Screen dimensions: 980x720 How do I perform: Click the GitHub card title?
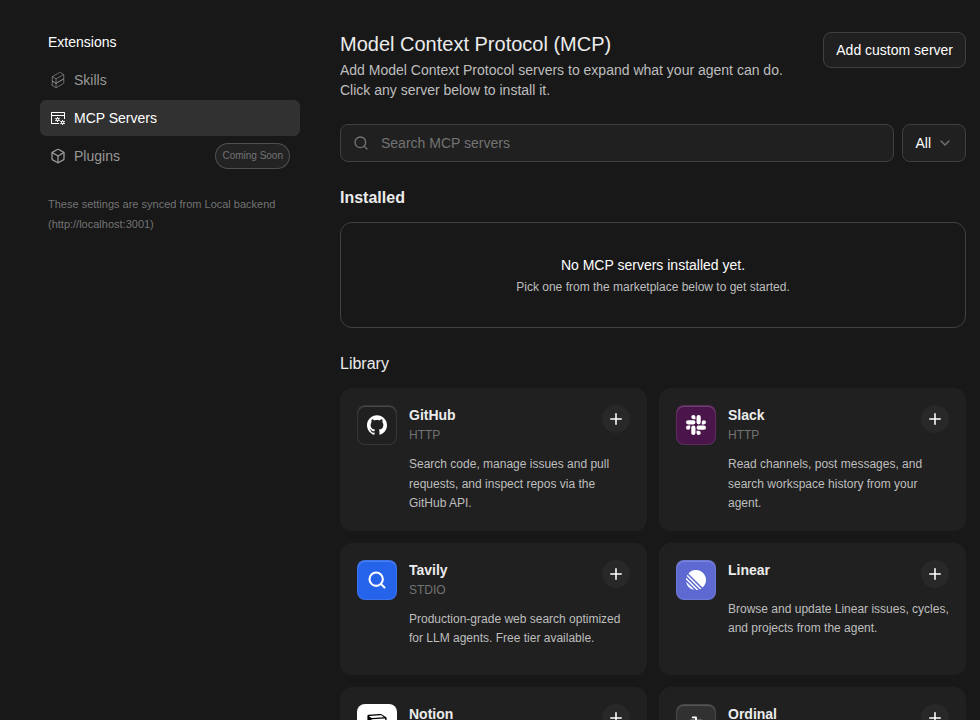[432, 415]
